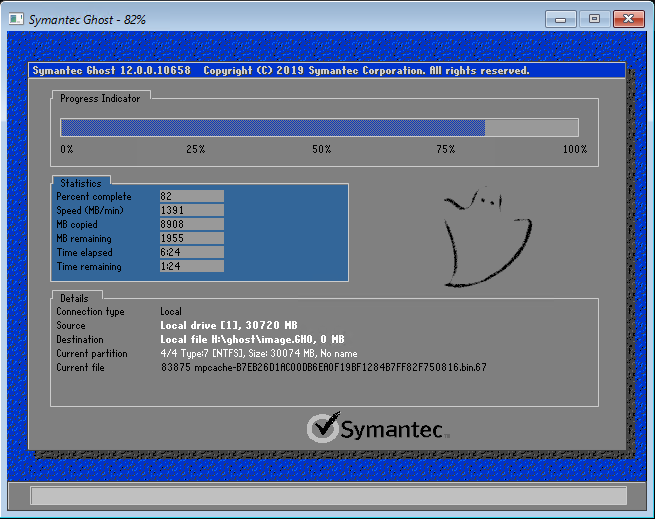Viewport: 655px width, 519px height.
Task: Click the Speed value 1391
Action: 192,210
